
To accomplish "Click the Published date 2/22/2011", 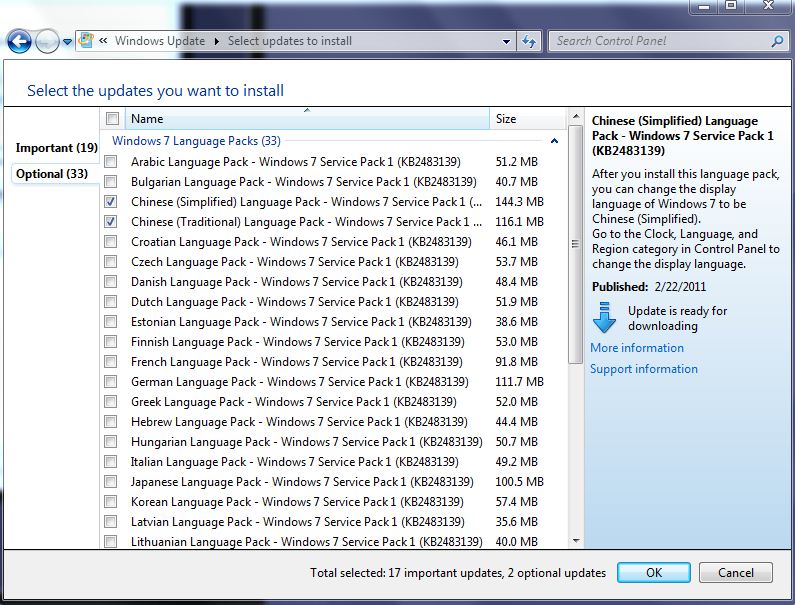I will tap(680, 287).
